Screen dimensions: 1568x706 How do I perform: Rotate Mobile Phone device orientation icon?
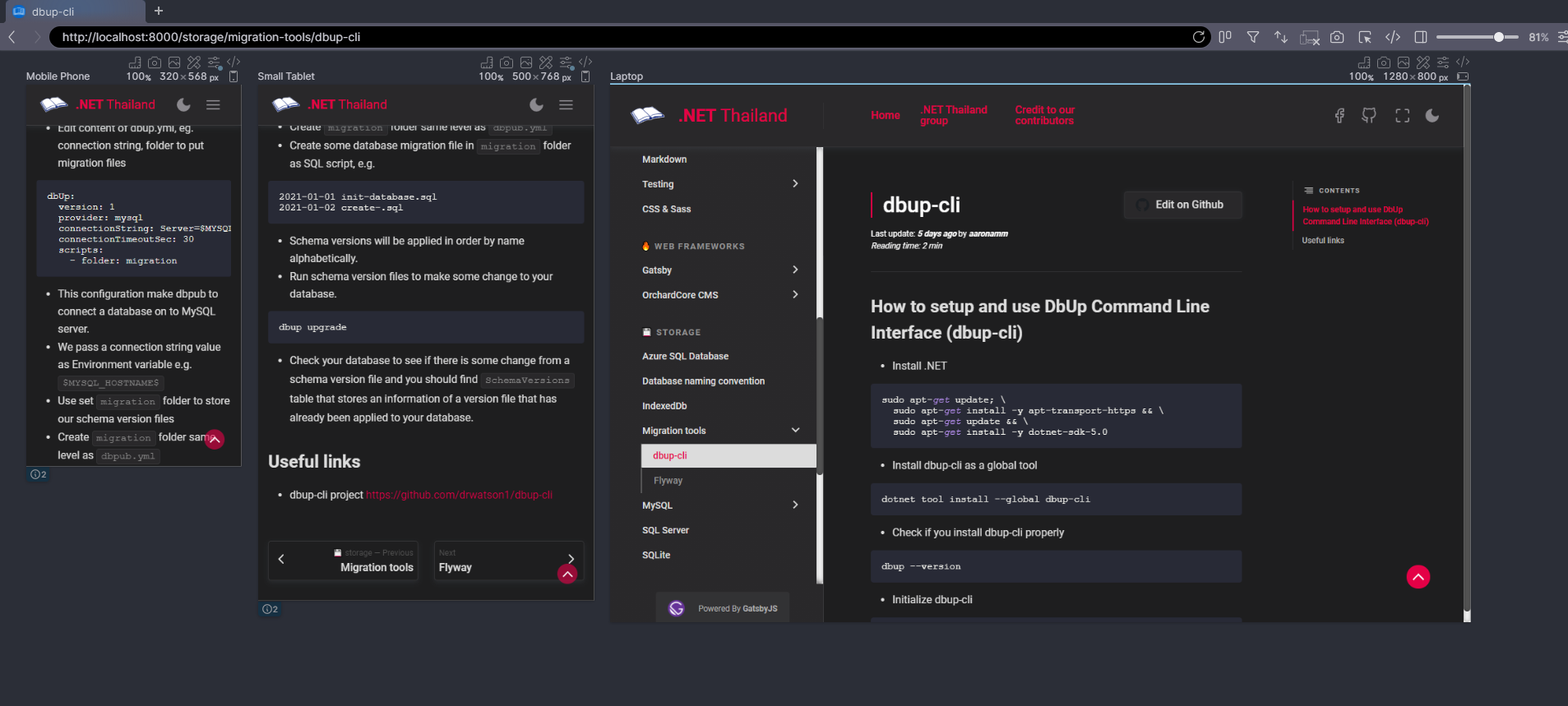tap(234, 76)
